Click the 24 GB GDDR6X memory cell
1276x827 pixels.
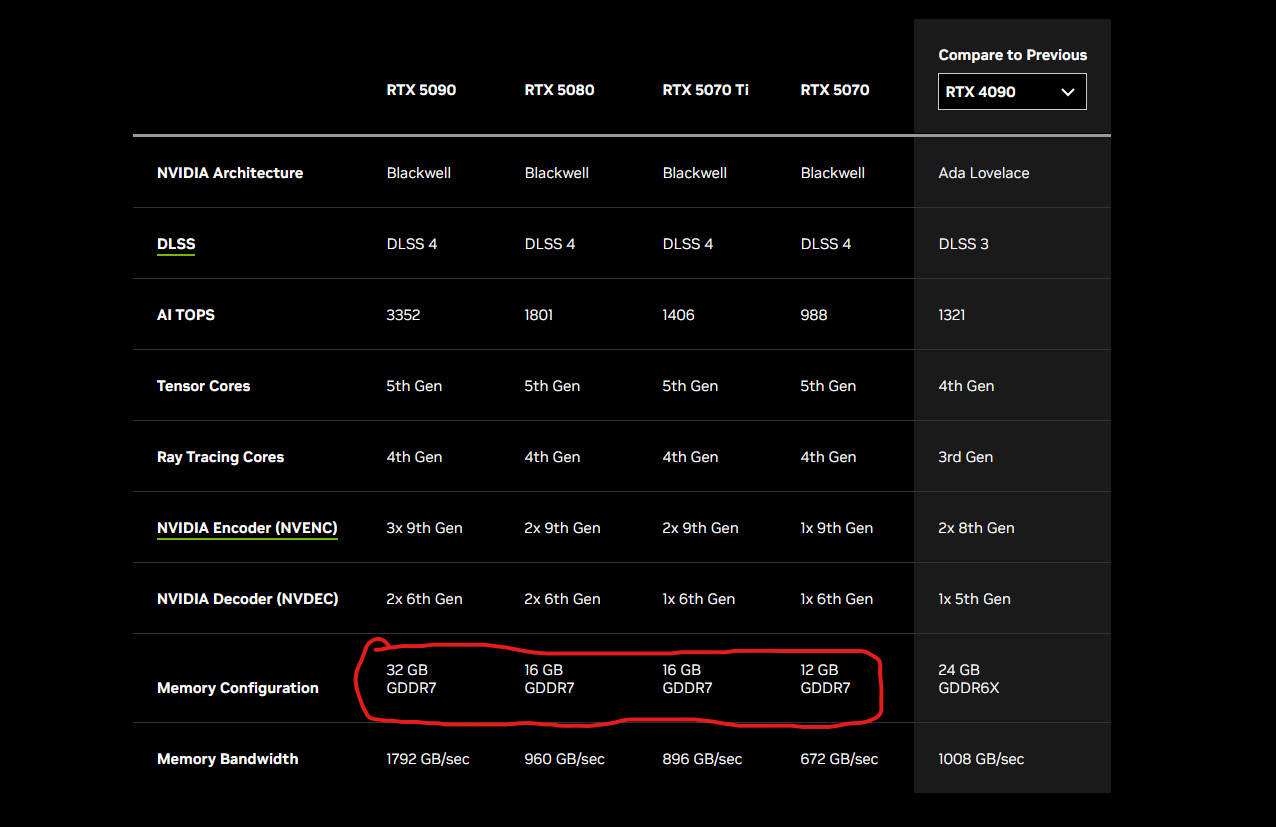coord(968,679)
